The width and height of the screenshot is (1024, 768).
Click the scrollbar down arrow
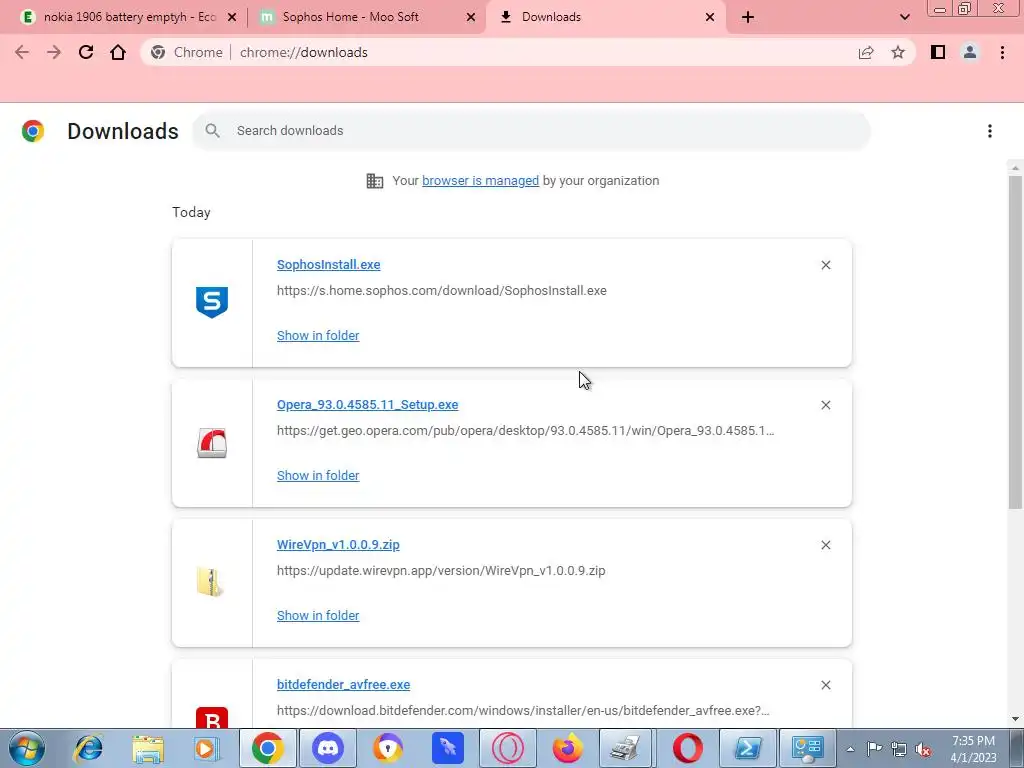coord(1015,719)
